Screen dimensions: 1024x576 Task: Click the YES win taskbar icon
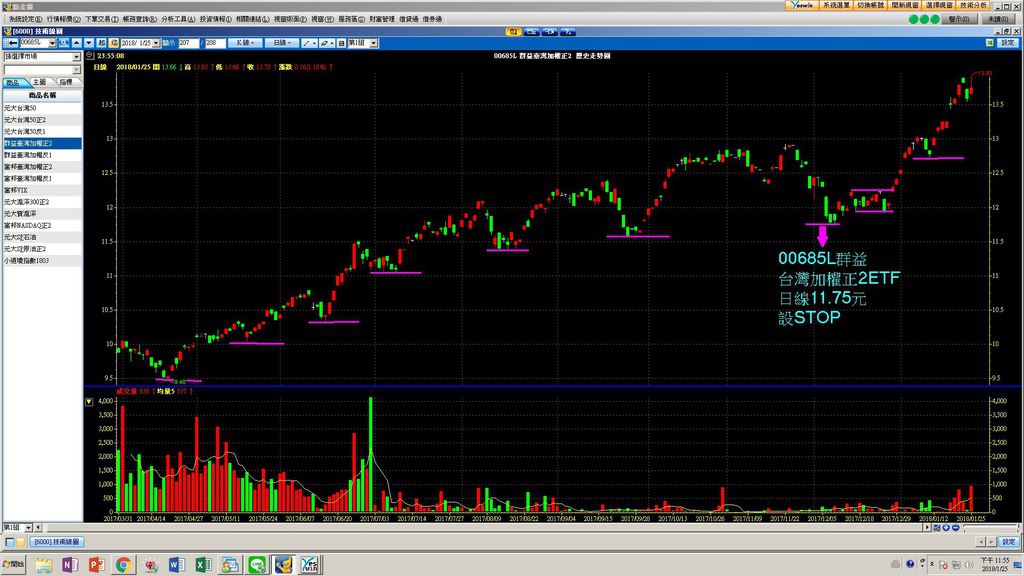pyautogui.click(x=310, y=564)
